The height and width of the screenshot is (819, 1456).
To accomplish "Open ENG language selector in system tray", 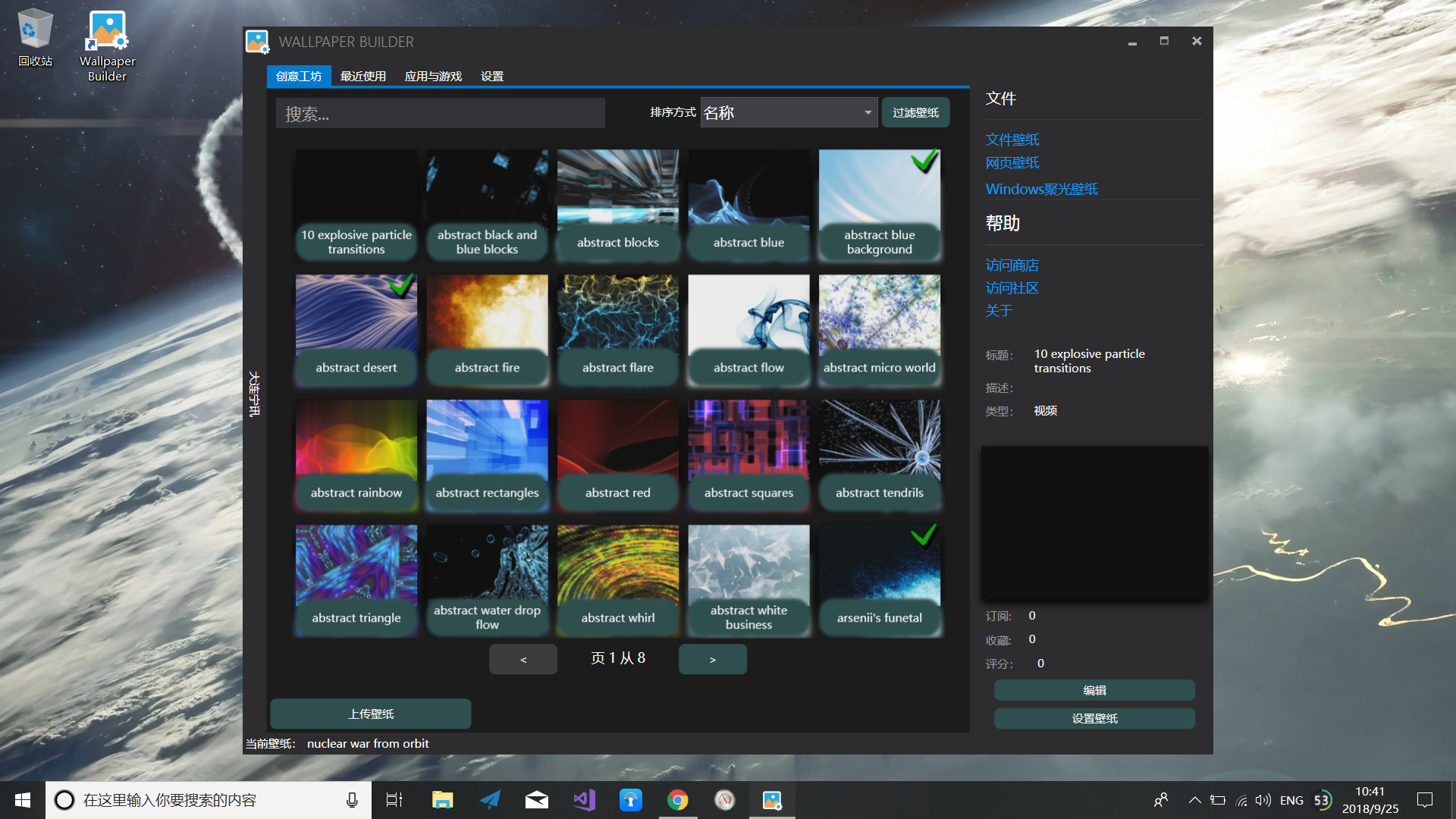I will (x=1291, y=800).
